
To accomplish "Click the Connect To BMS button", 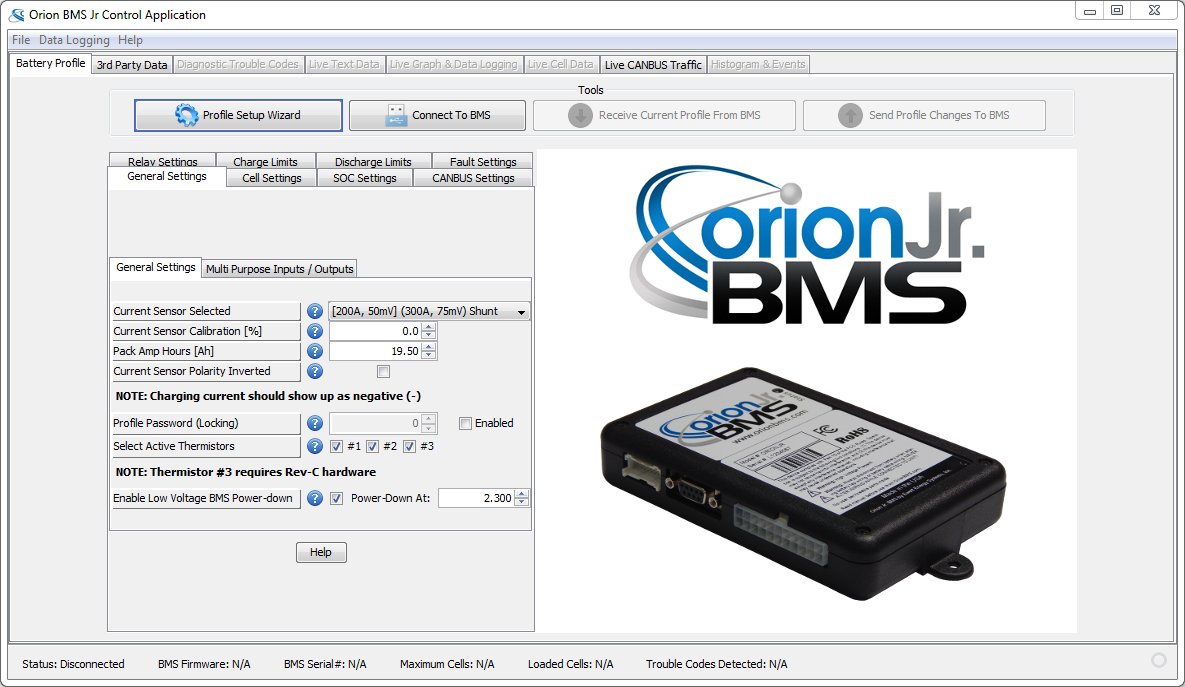I will (438, 116).
